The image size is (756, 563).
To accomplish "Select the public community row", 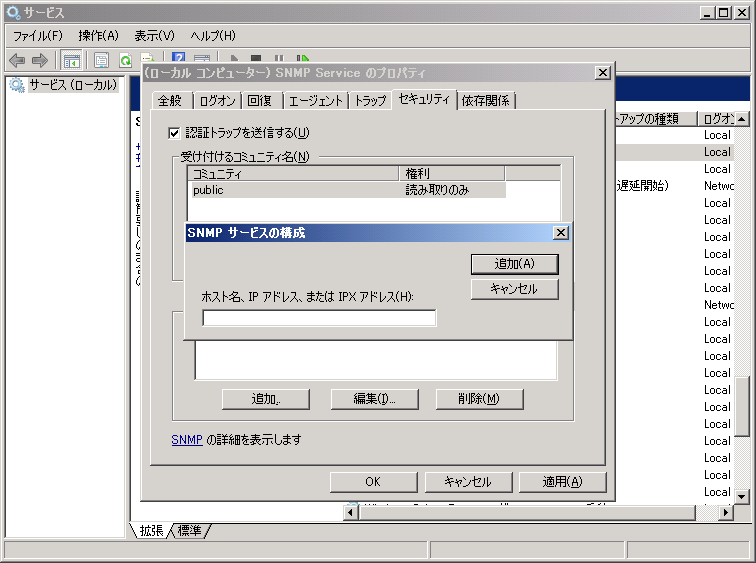I will 347,190.
